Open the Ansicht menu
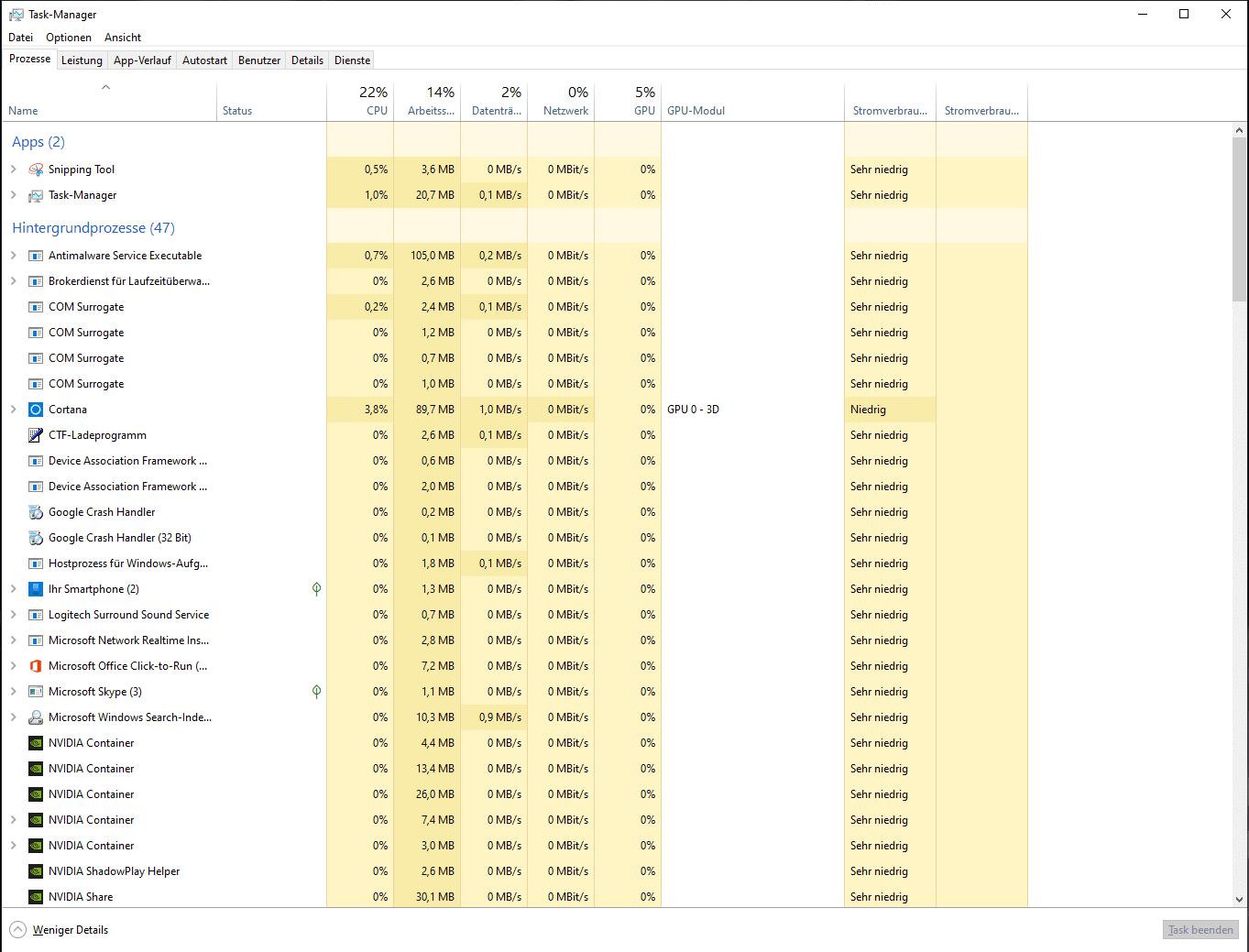This screenshot has height=952, width=1249. [123, 38]
